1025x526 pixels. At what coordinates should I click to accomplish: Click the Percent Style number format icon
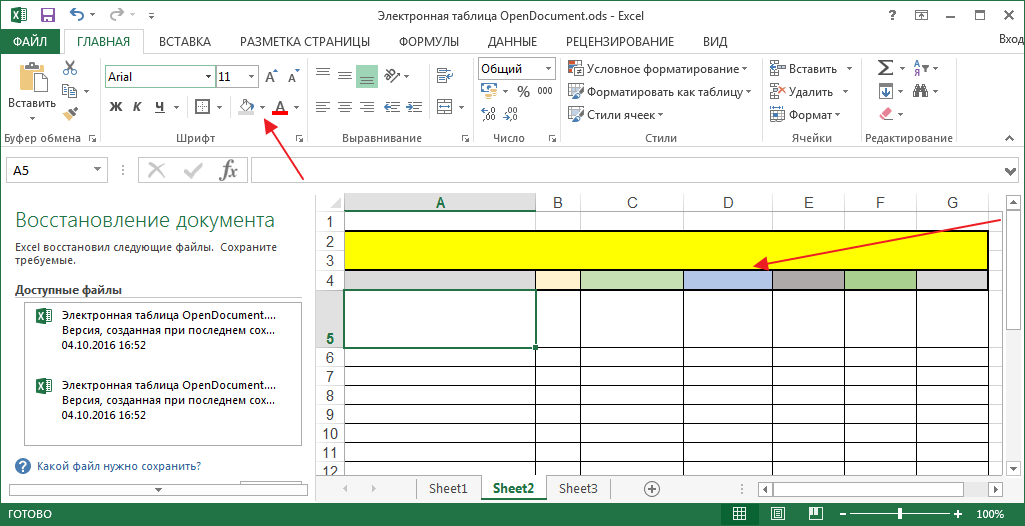[523, 91]
